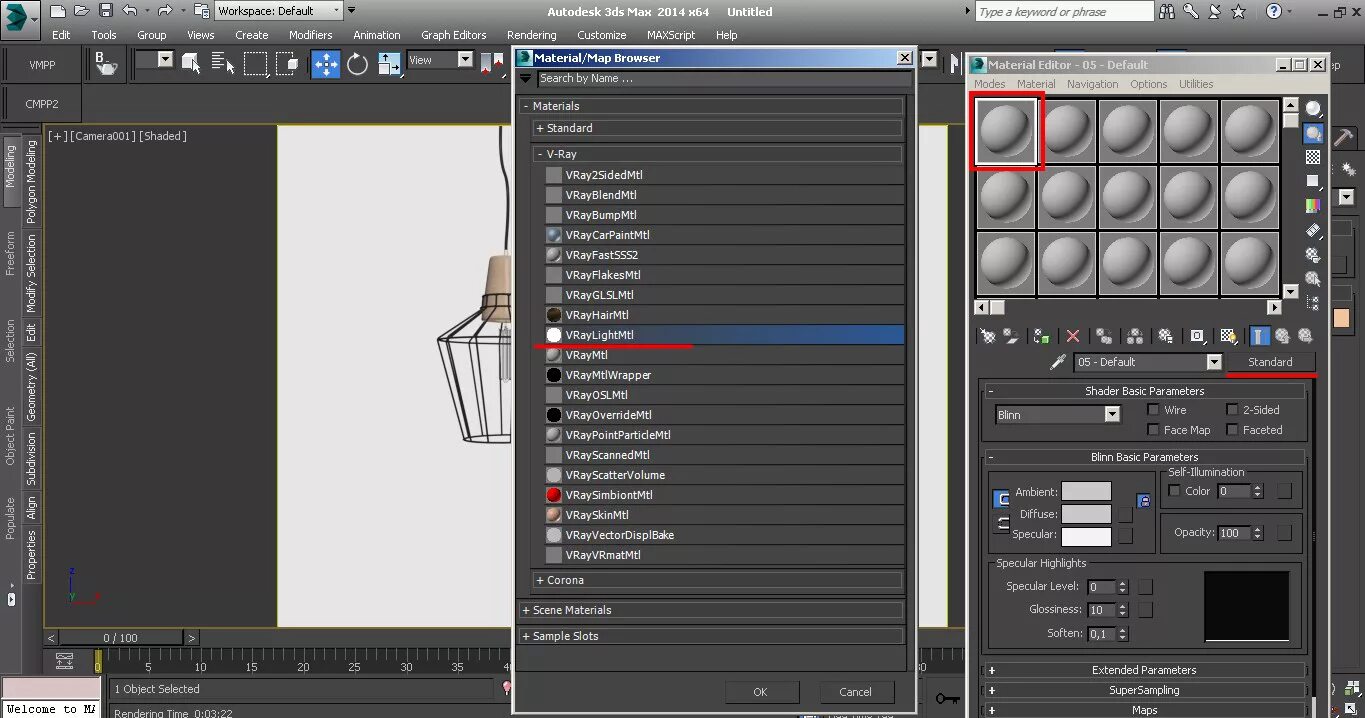Viewport: 1365px width, 718px height.
Task: Click the Select Object tool icon
Action: click(192, 64)
